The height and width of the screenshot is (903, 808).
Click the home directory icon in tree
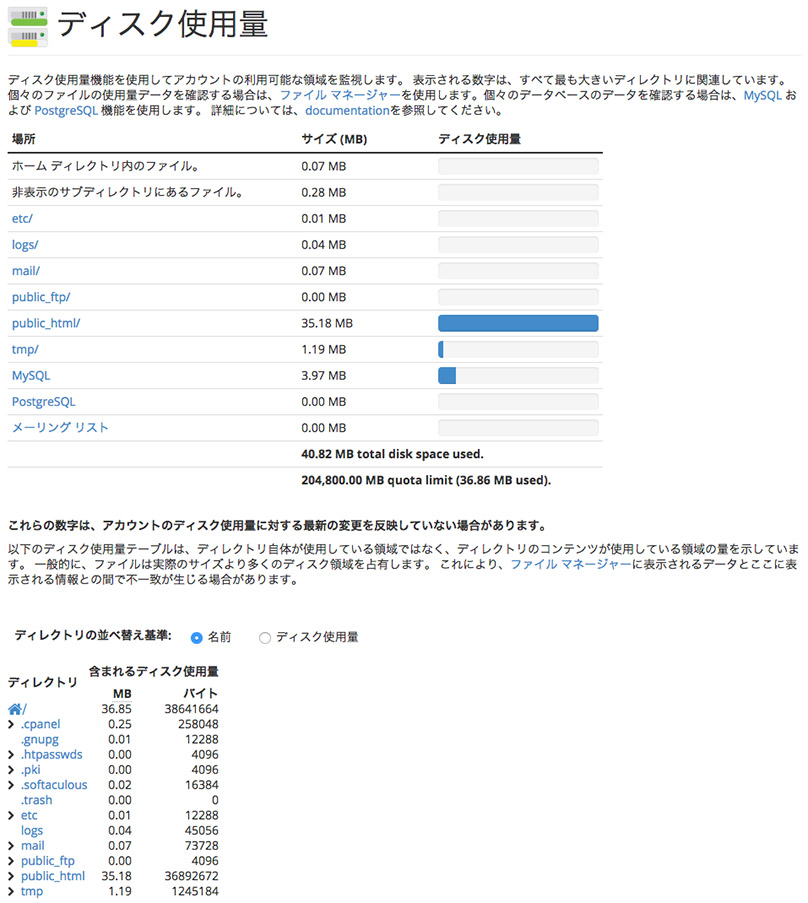14,709
